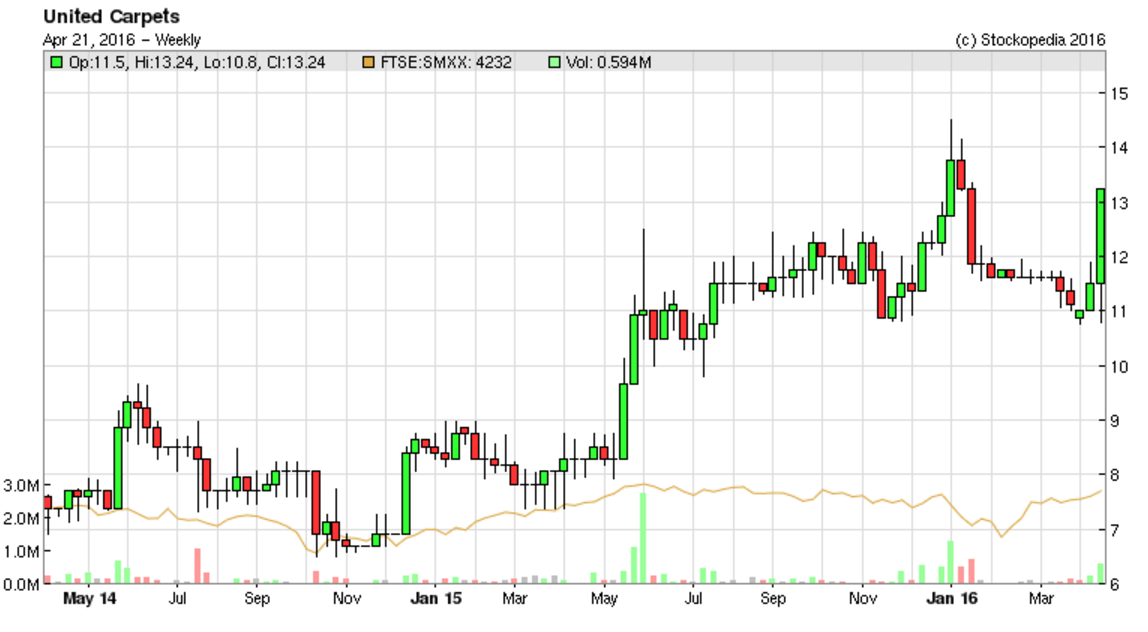
Task: Click the 'United Carpets' chart title
Action: point(111,16)
